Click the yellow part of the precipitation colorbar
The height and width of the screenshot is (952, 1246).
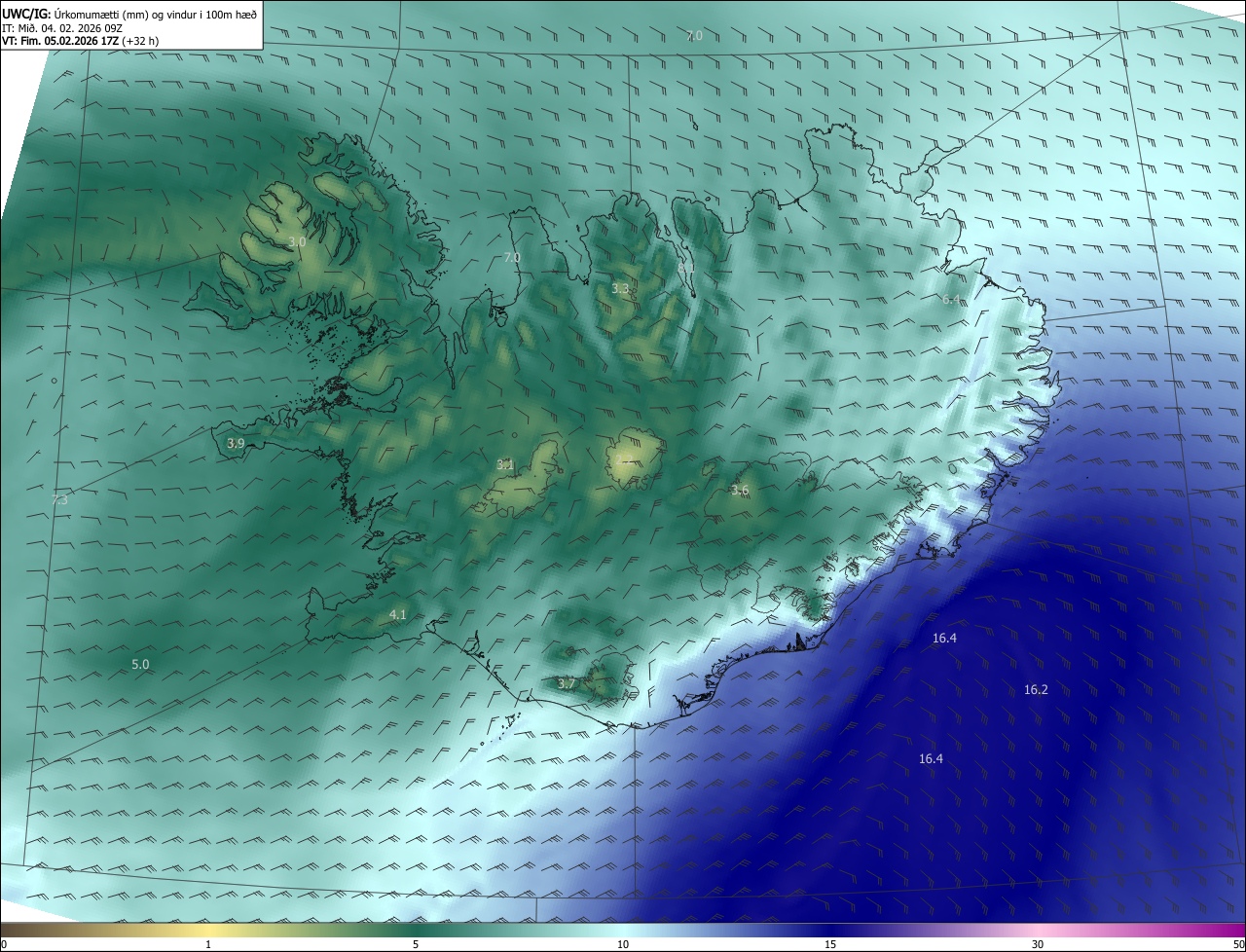coord(208,930)
